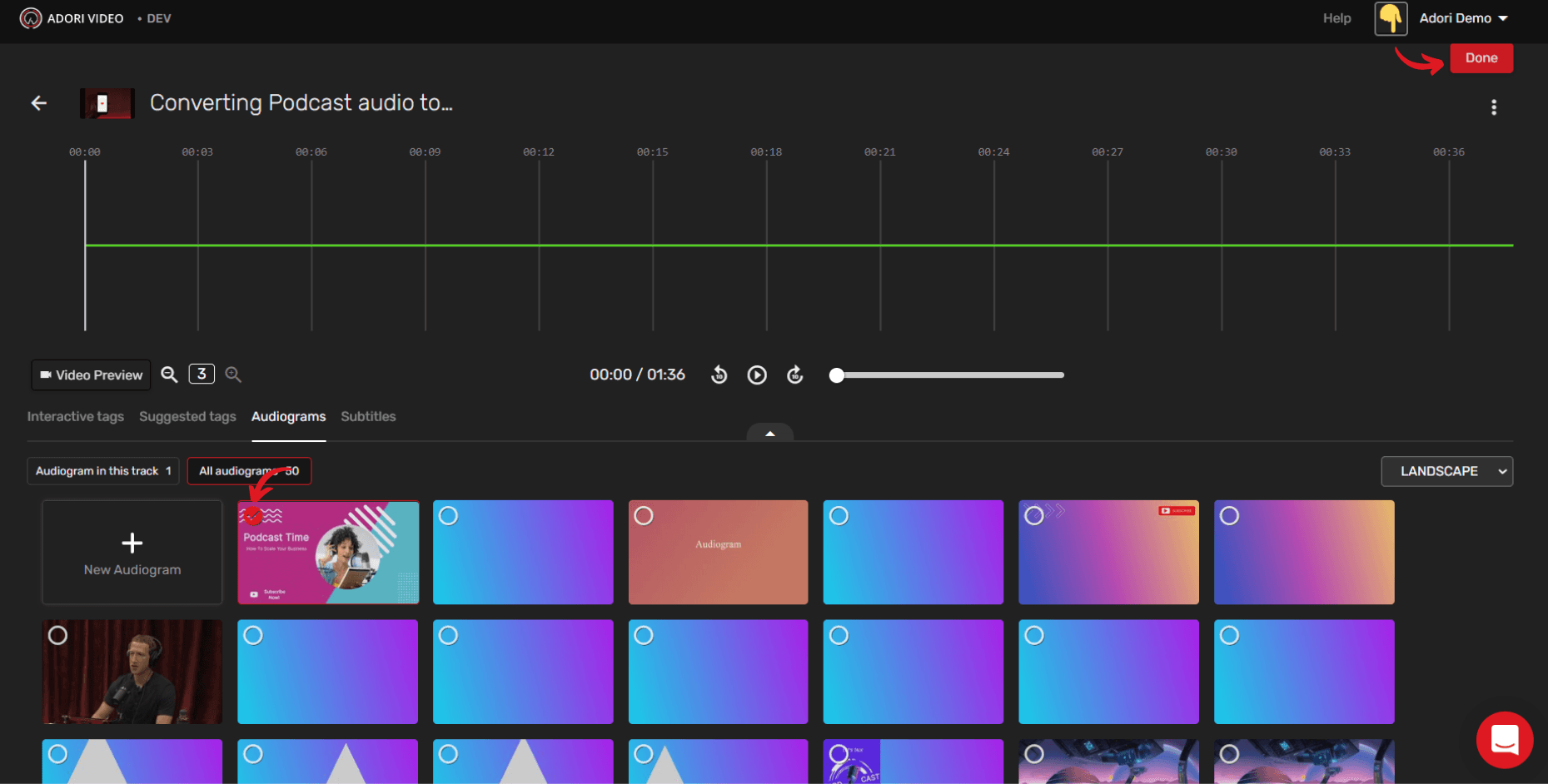Collapse the audiograms panel with the chevron
Image resolution: width=1548 pixels, height=784 pixels.
[769, 434]
